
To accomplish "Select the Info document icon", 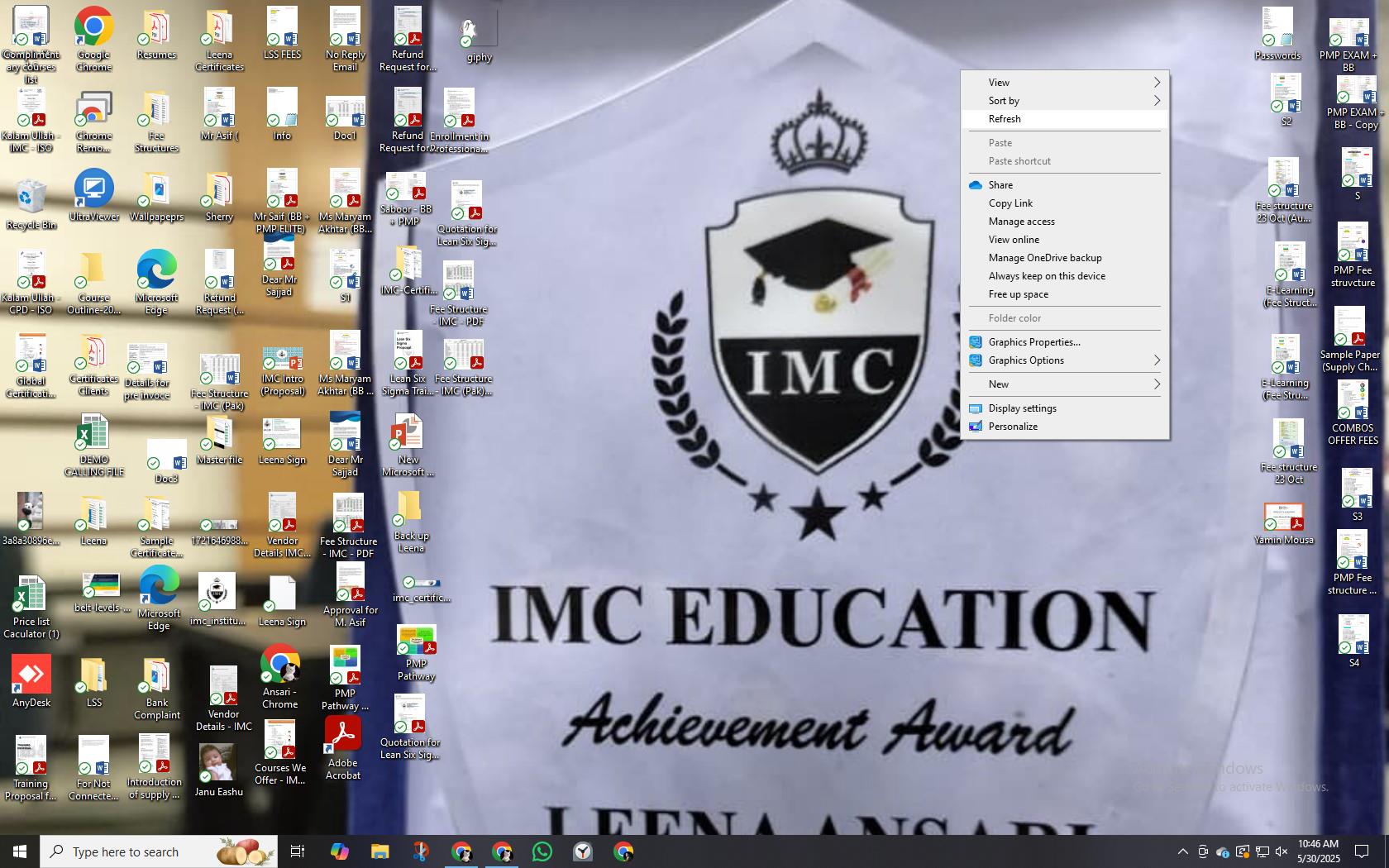I will pyautogui.click(x=282, y=116).
